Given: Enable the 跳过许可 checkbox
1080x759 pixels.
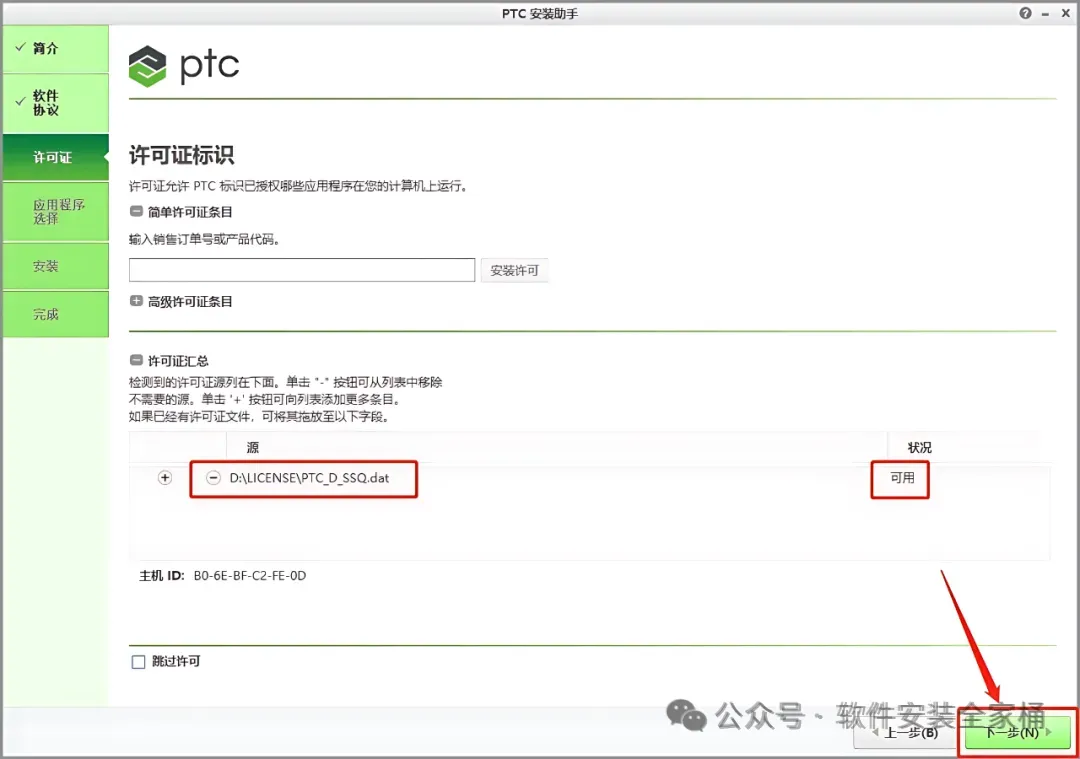Looking at the screenshot, I should point(138,662).
